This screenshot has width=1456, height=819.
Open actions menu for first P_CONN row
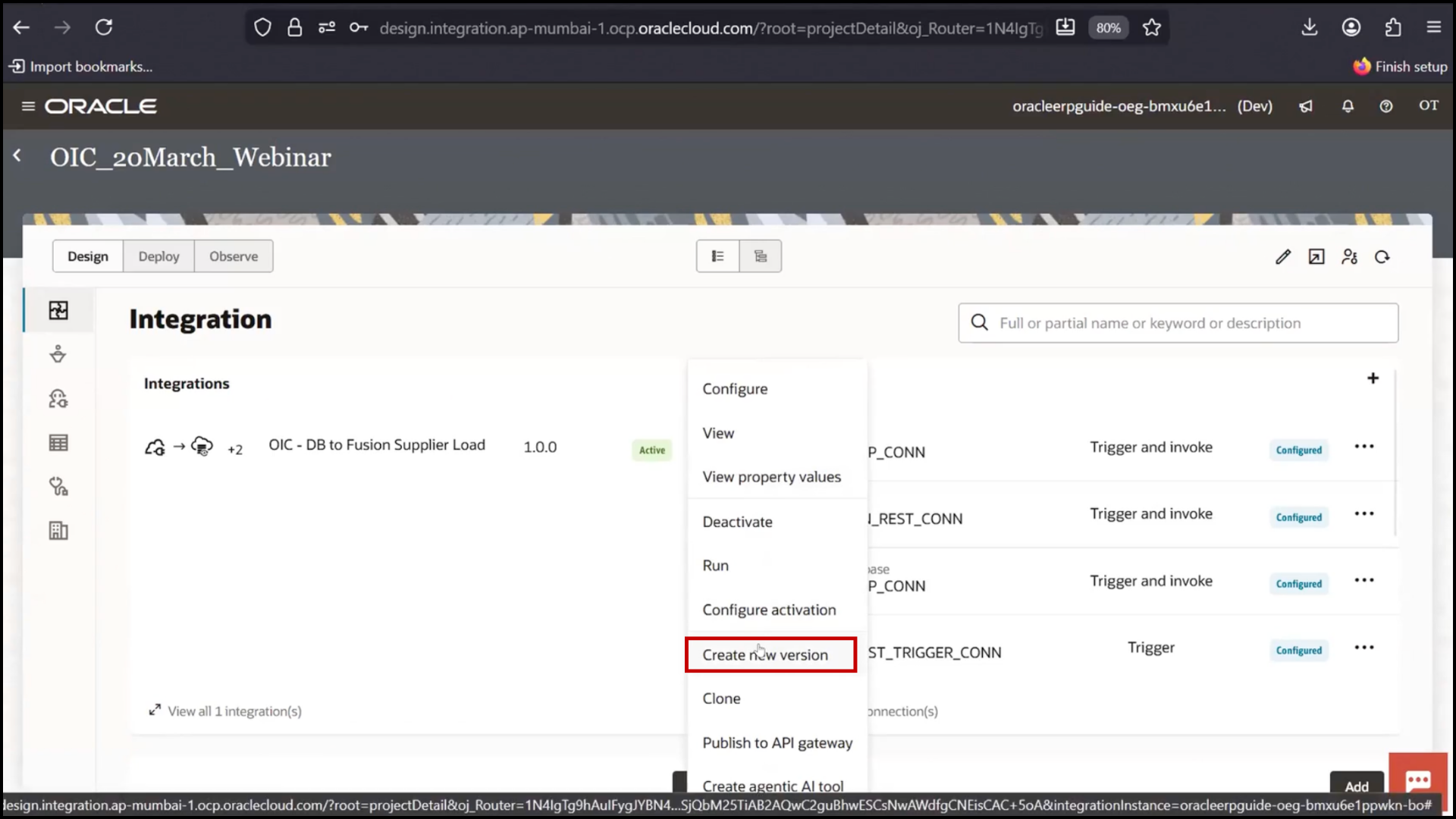click(x=1364, y=446)
